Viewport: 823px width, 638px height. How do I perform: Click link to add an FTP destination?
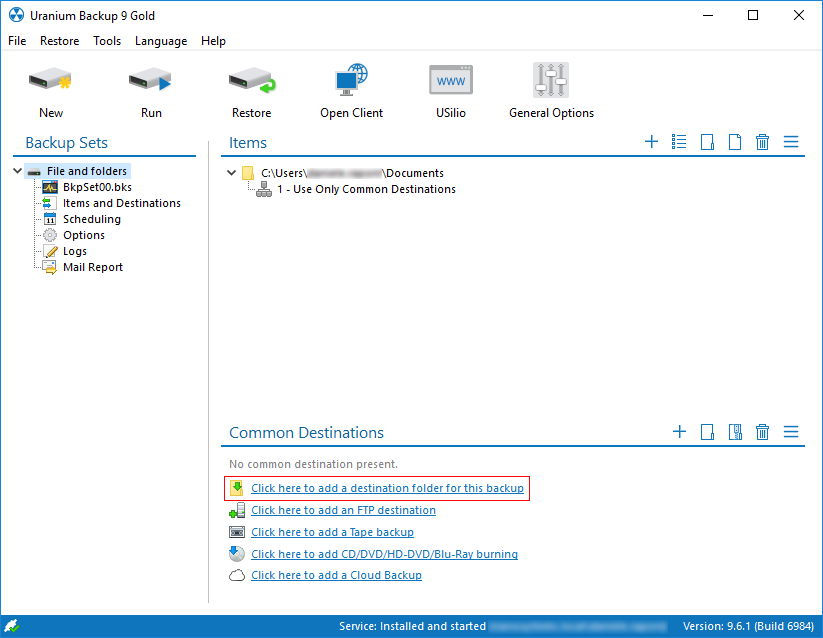pos(343,510)
